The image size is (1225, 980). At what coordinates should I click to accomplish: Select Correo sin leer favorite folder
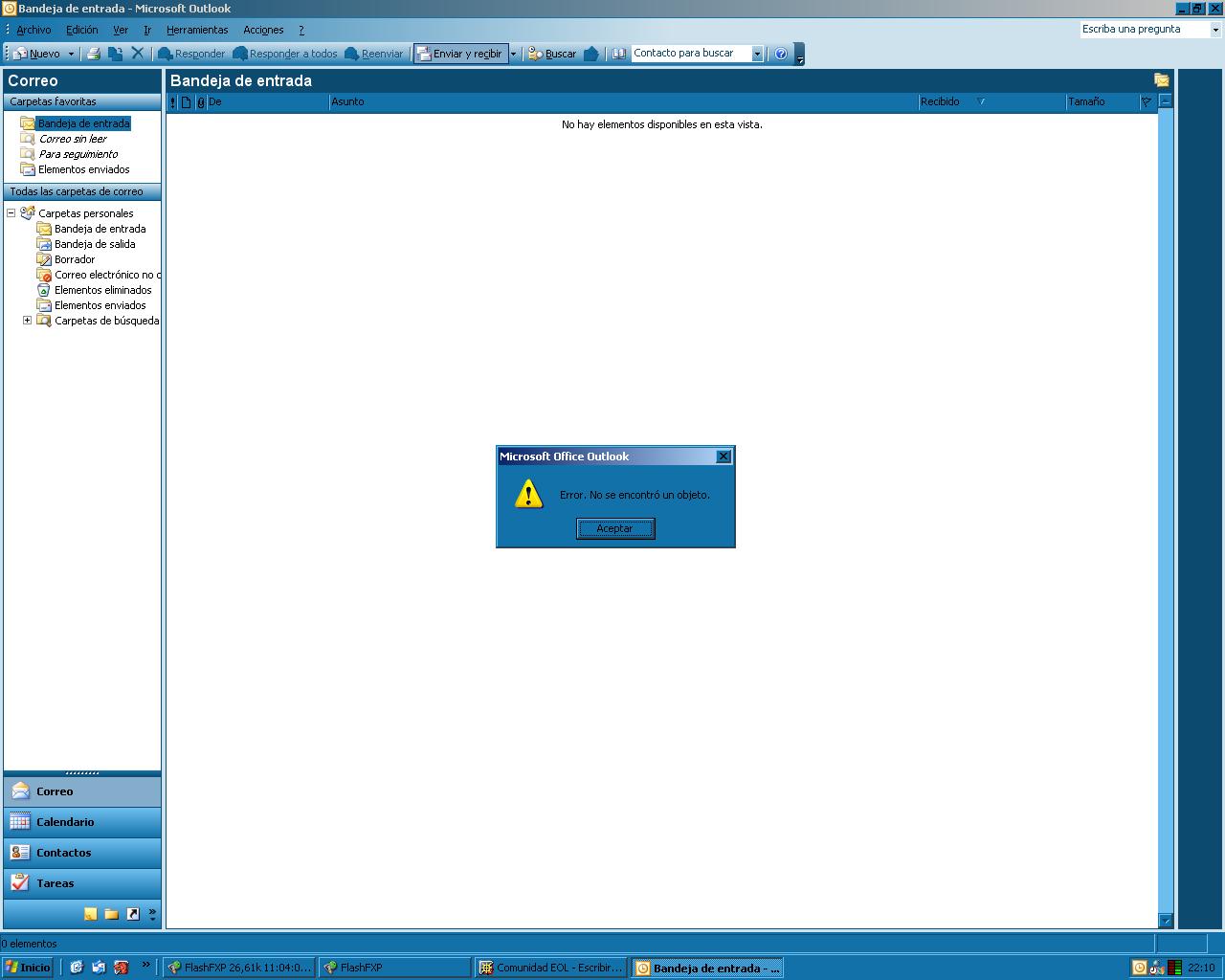pyautogui.click(x=73, y=139)
